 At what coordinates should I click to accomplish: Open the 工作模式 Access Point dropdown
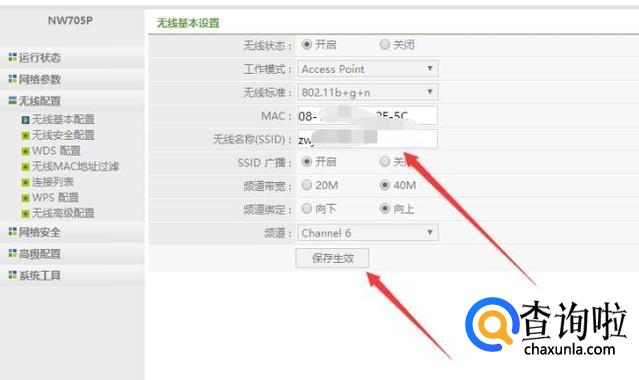pyautogui.click(x=368, y=69)
